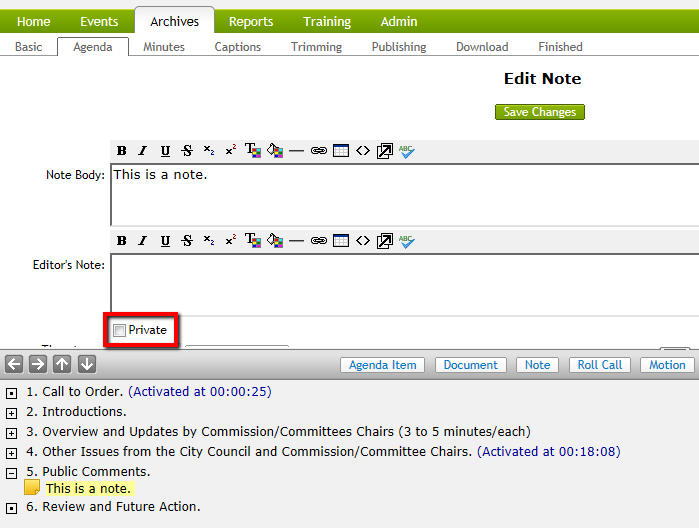Add a Document to agenda
This screenshot has width=699, height=528.
click(x=470, y=365)
